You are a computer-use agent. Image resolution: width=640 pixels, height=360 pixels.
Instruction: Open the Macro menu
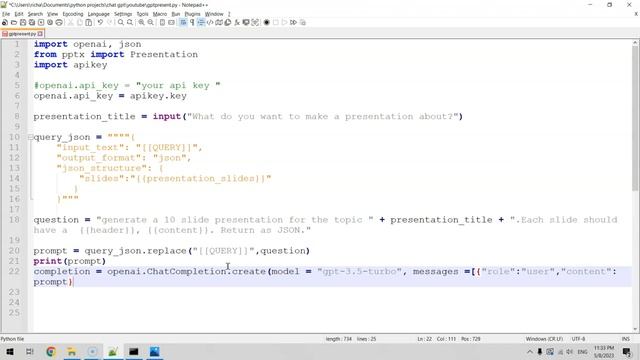point(160,14)
